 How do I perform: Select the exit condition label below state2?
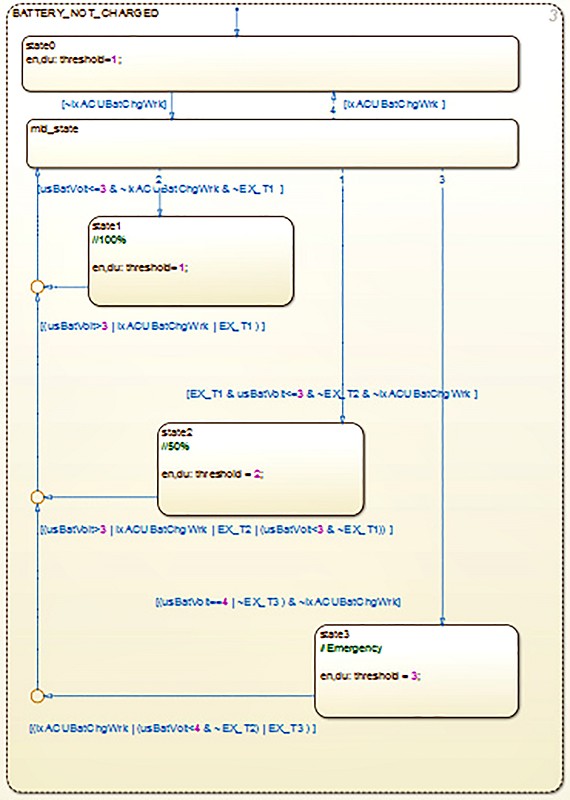216,530
